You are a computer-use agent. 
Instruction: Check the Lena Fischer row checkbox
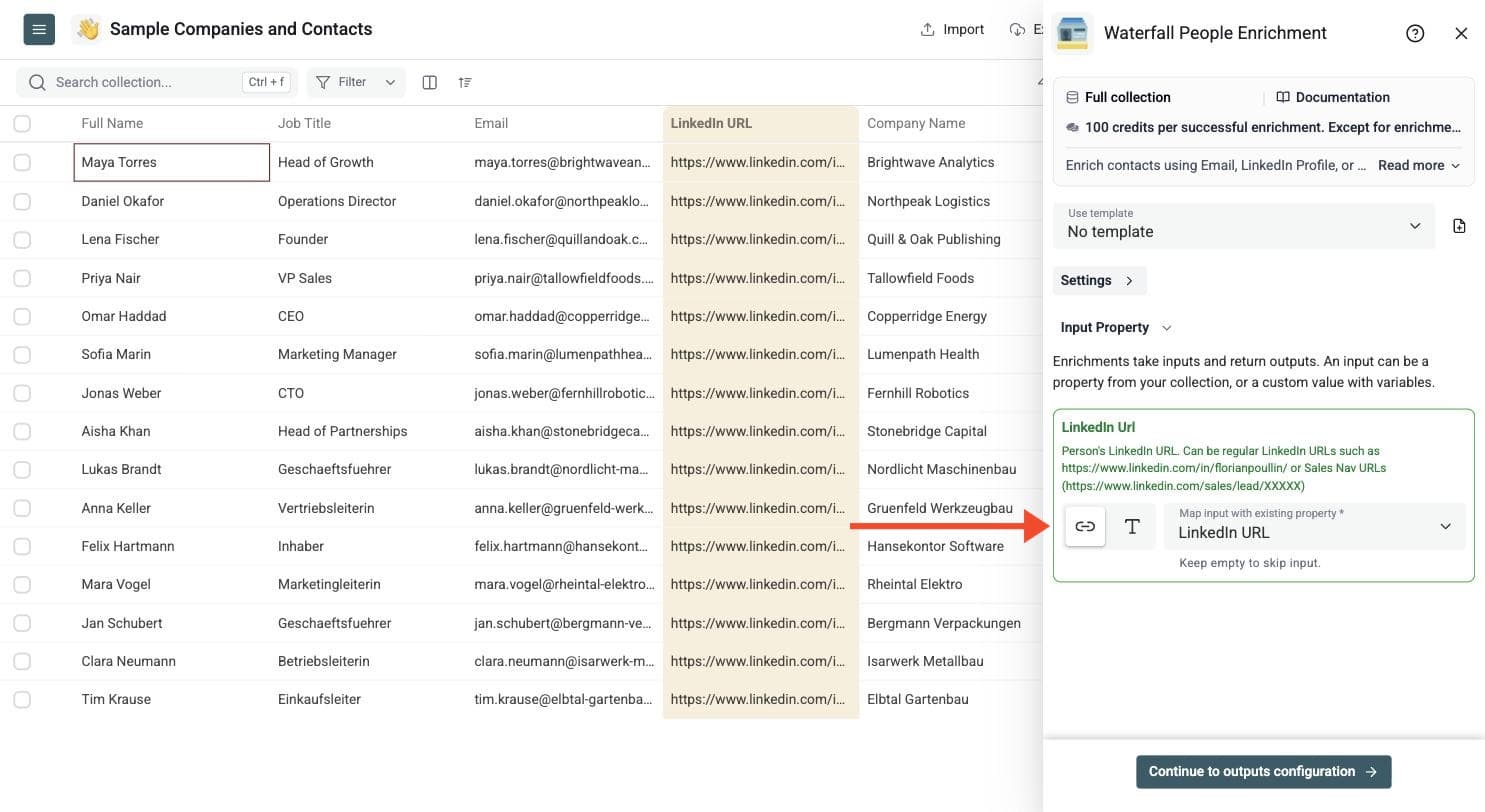pyautogui.click(x=22, y=239)
